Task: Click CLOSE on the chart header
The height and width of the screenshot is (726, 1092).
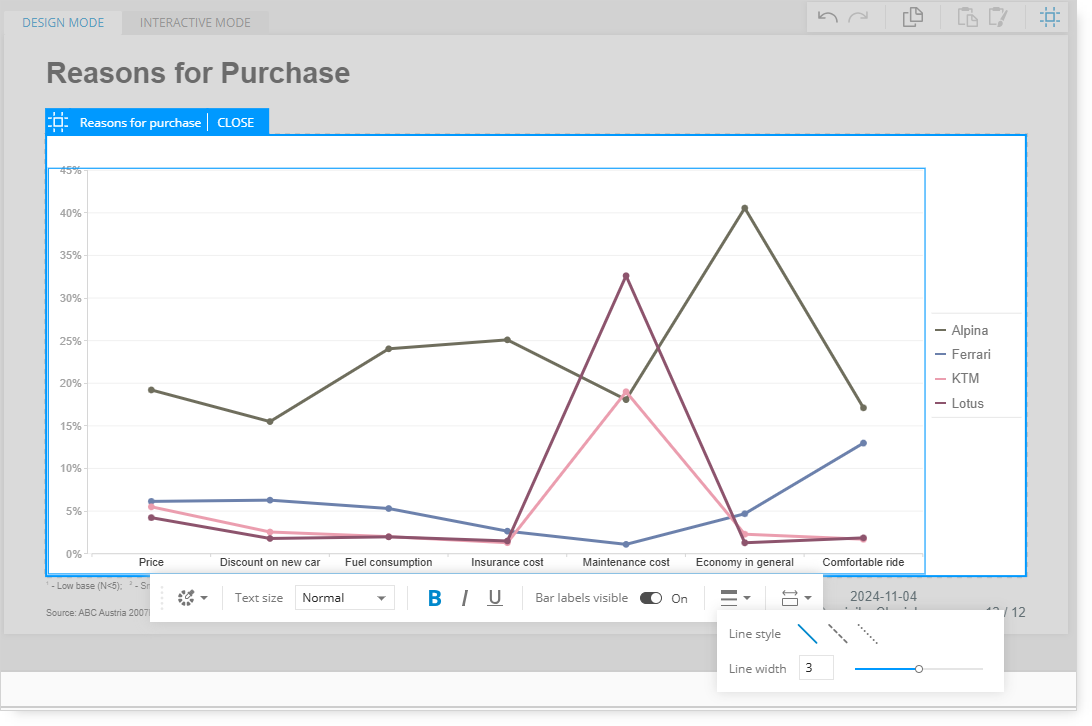Action: [235, 123]
